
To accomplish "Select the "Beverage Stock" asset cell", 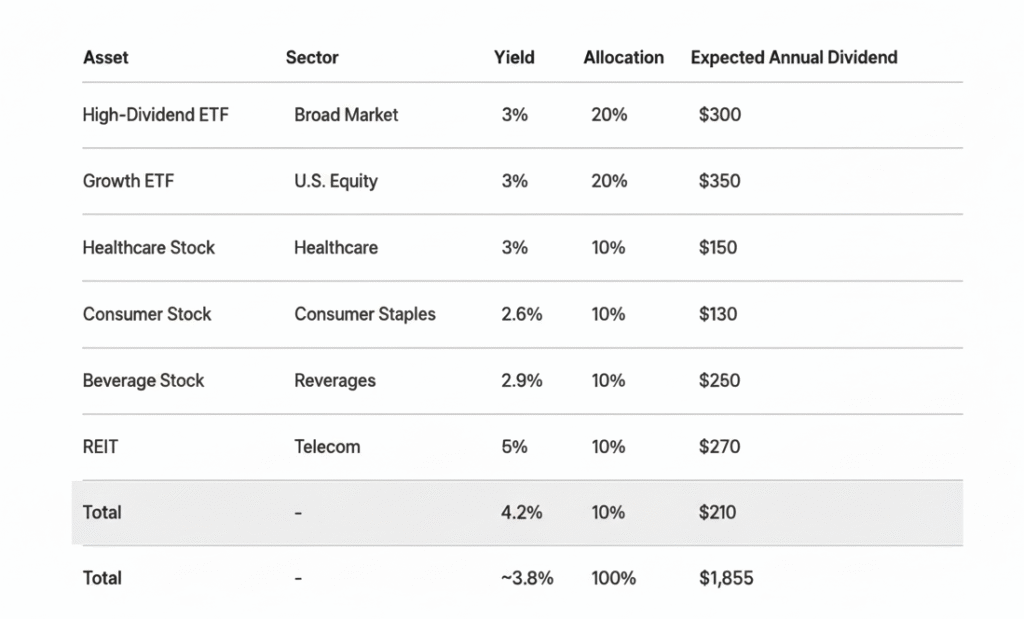I will pos(143,380).
